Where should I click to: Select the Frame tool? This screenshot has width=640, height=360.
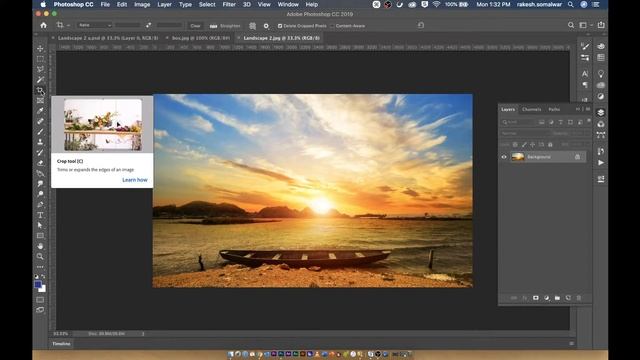click(x=40, y=100)
